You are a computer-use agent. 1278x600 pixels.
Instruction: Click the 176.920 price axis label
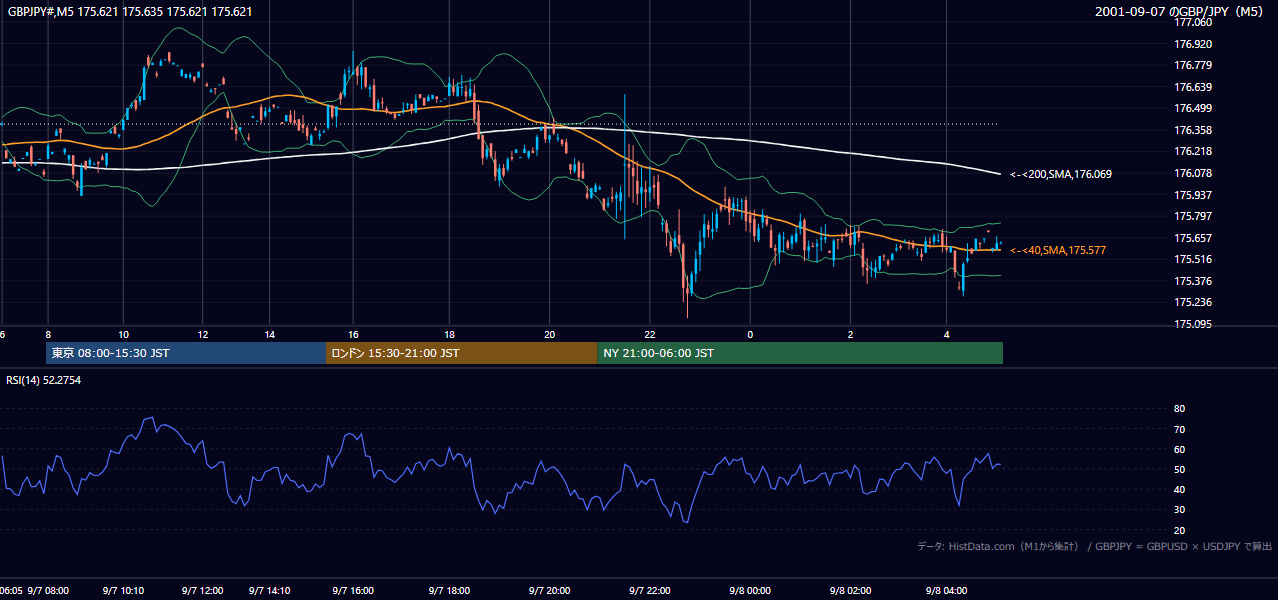click(x=1193, y=44)
